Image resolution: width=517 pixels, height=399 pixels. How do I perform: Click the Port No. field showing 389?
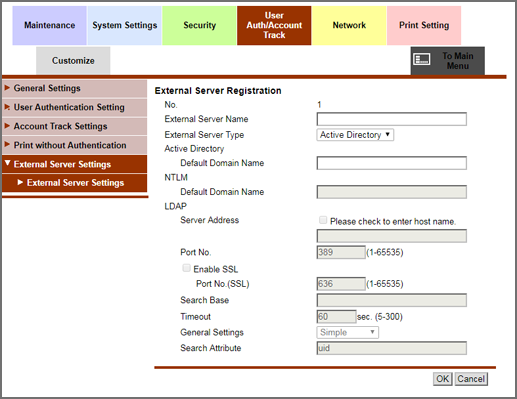point(341,252)
